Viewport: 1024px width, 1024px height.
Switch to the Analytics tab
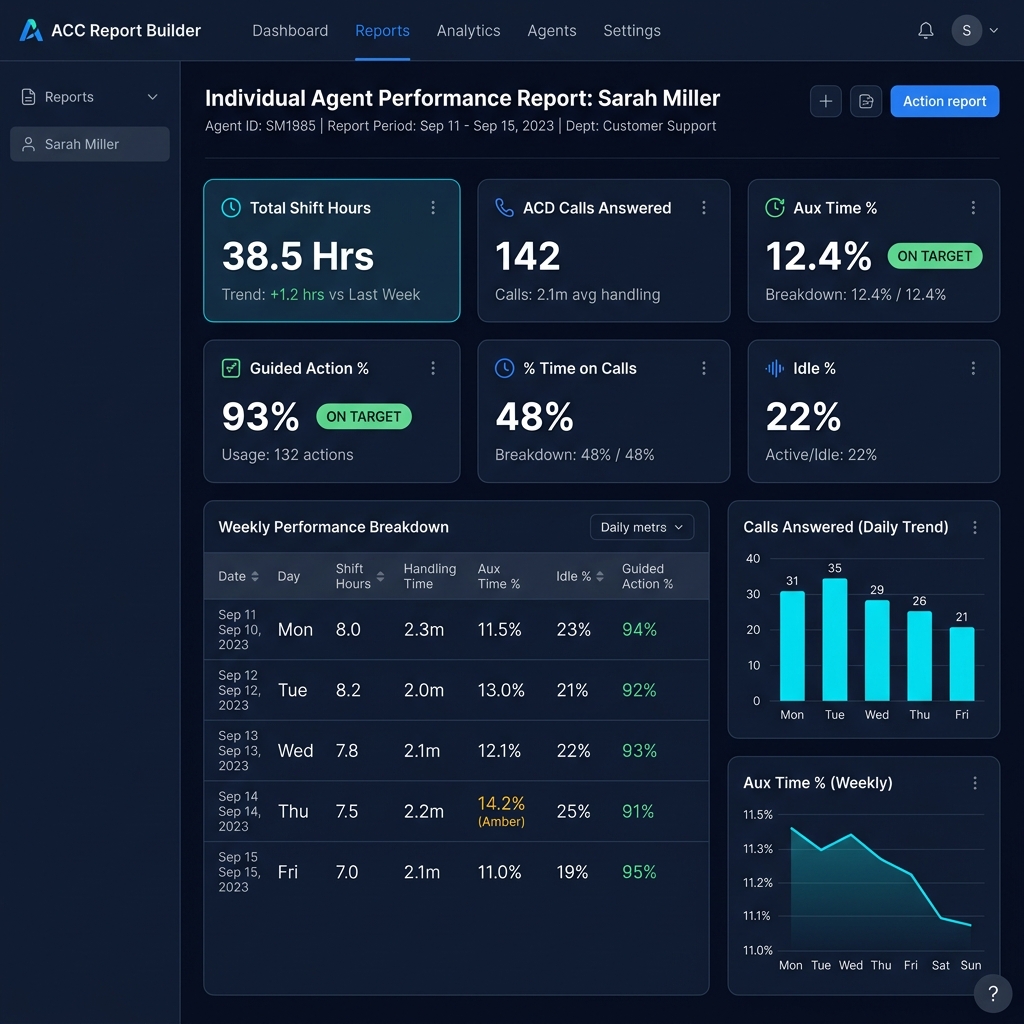point(468,31)
